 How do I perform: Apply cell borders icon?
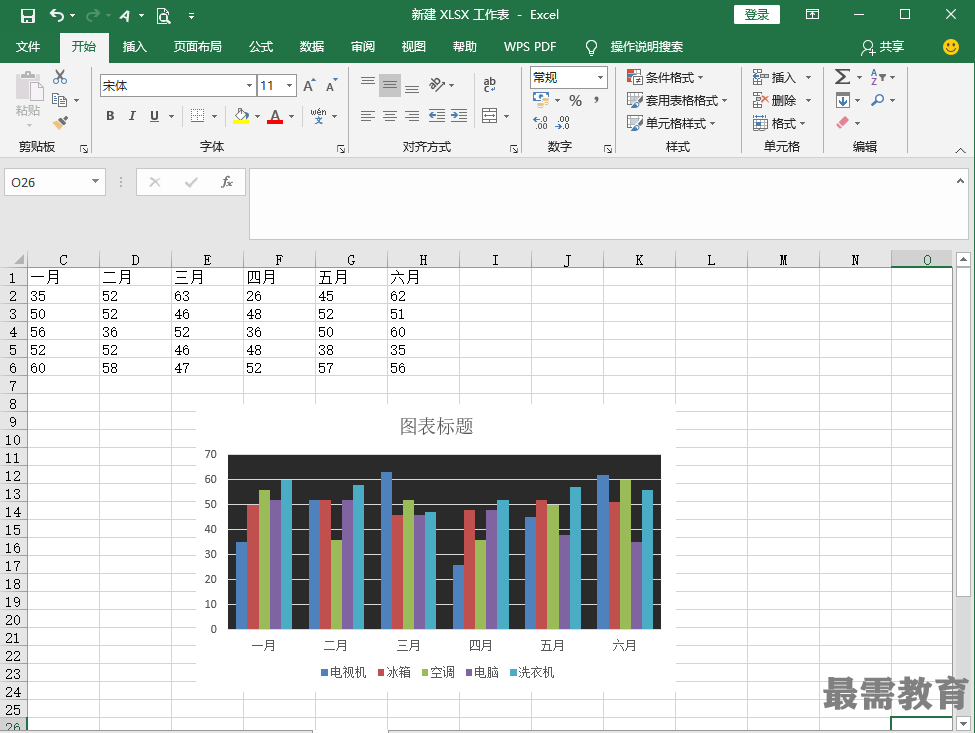[x=197, y=116]
